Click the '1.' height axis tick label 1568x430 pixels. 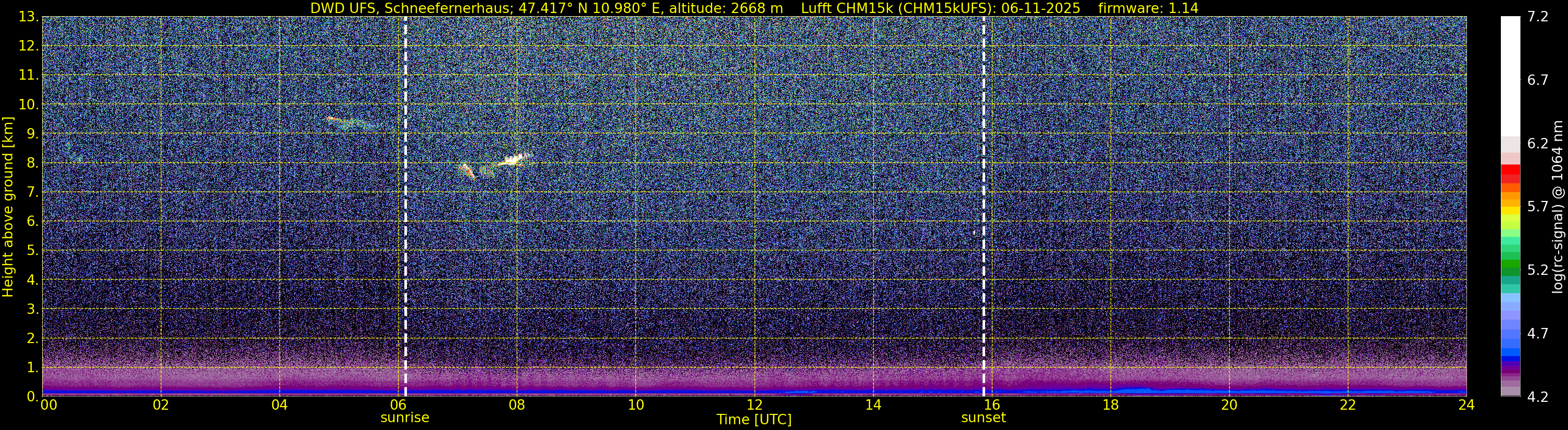pos(33,368)
